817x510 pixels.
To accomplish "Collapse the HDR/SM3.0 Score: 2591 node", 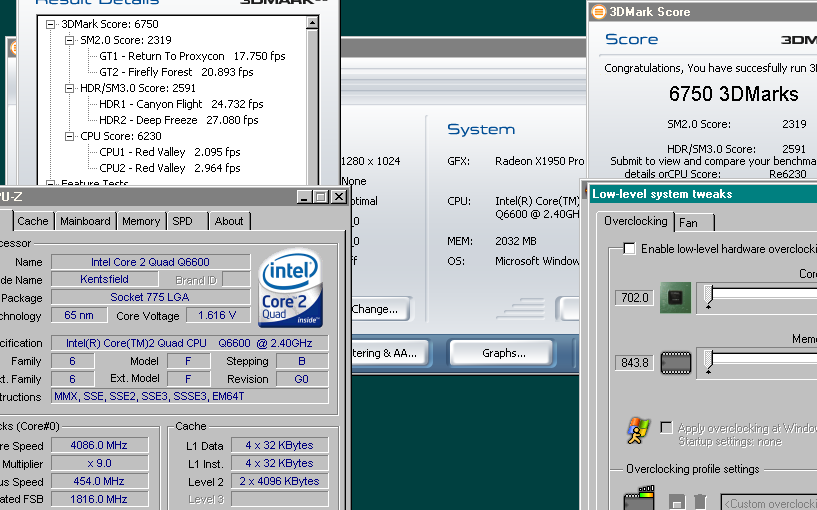I will click(69, 88).
